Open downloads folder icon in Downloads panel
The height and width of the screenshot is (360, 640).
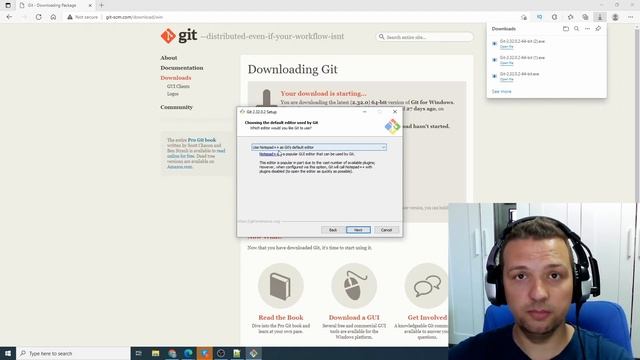[x=566, y=29]
